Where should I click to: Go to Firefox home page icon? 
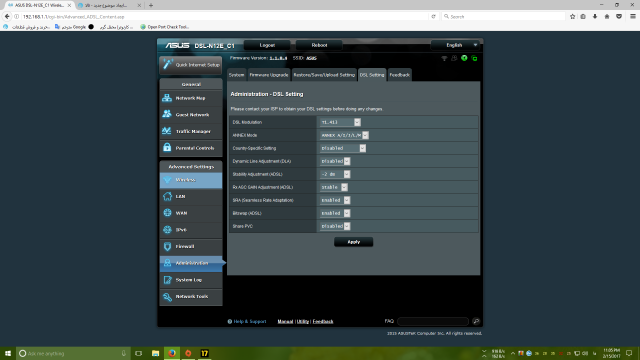(607, 16)
